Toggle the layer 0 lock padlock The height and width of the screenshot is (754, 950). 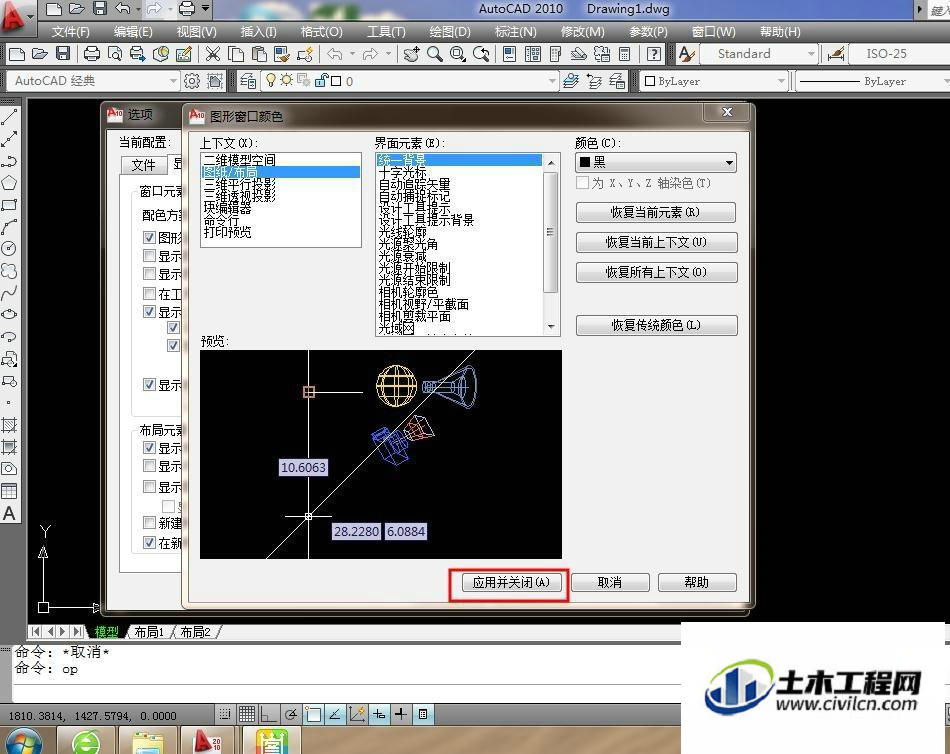click(x=322, y=80)
